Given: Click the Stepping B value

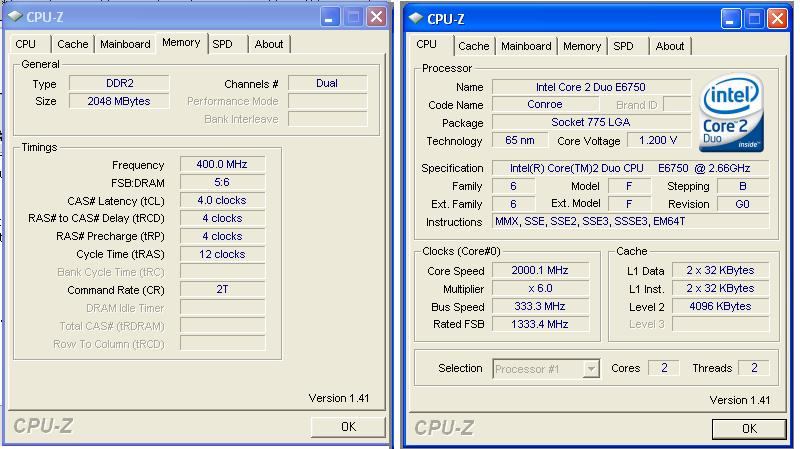Looking at the screenshot, I should click(x=743, y=186).
